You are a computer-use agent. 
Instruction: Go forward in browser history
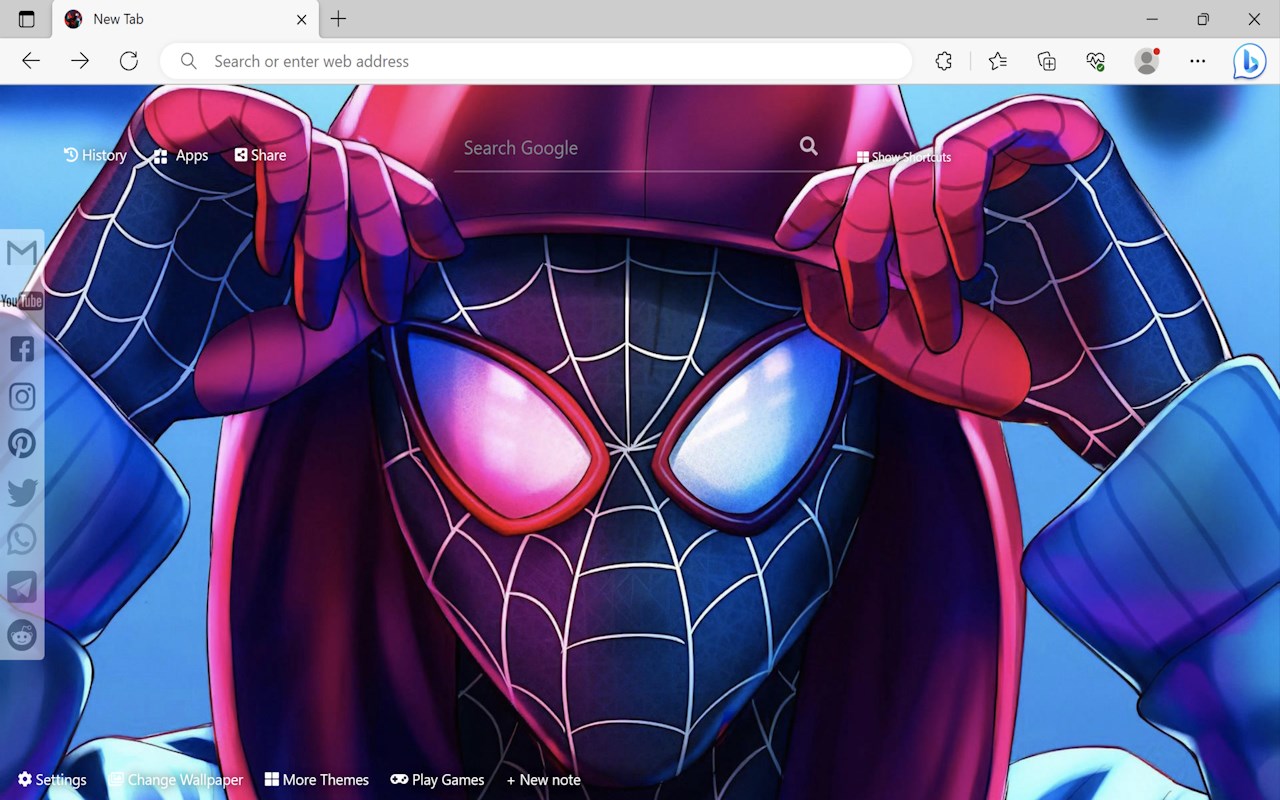pyautogui.click(x=80, y=61)
